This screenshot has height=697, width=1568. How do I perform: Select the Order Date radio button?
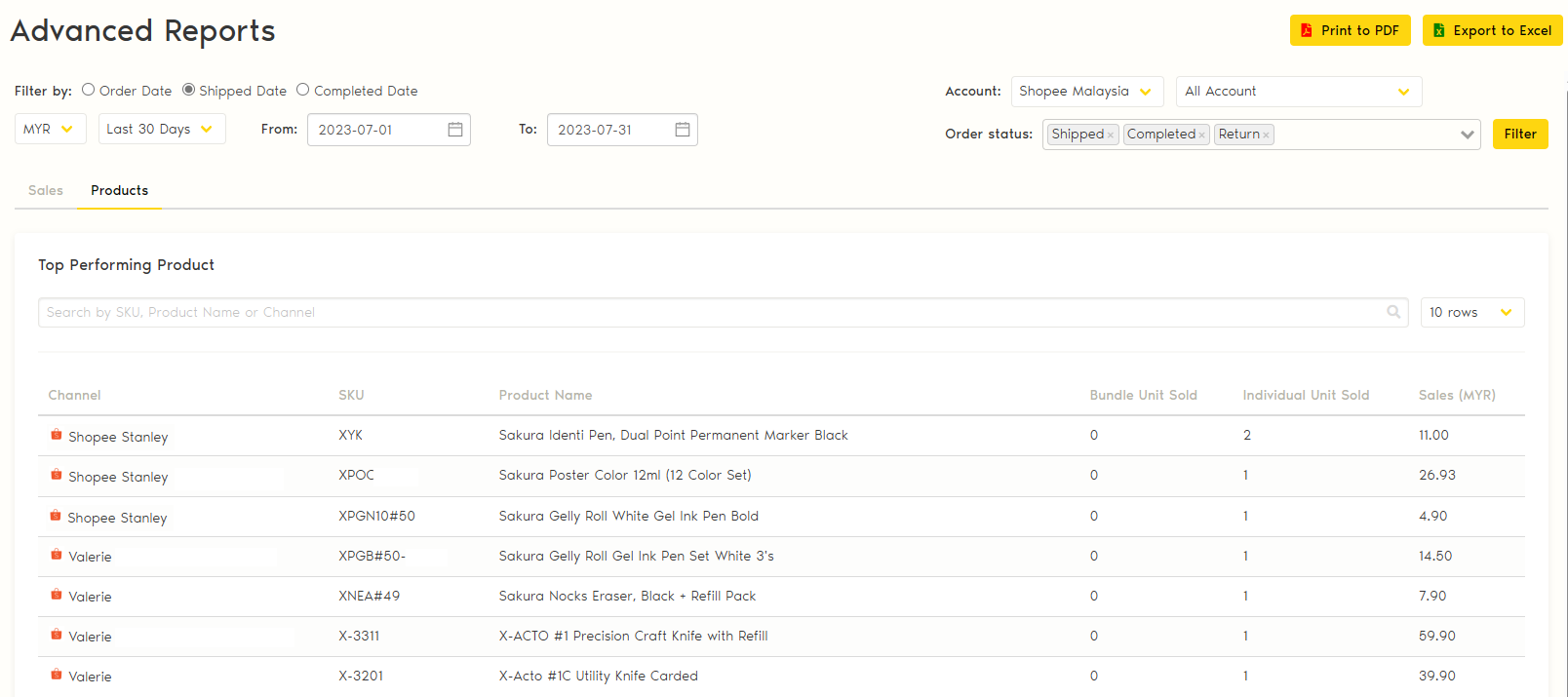coord(88,90)
